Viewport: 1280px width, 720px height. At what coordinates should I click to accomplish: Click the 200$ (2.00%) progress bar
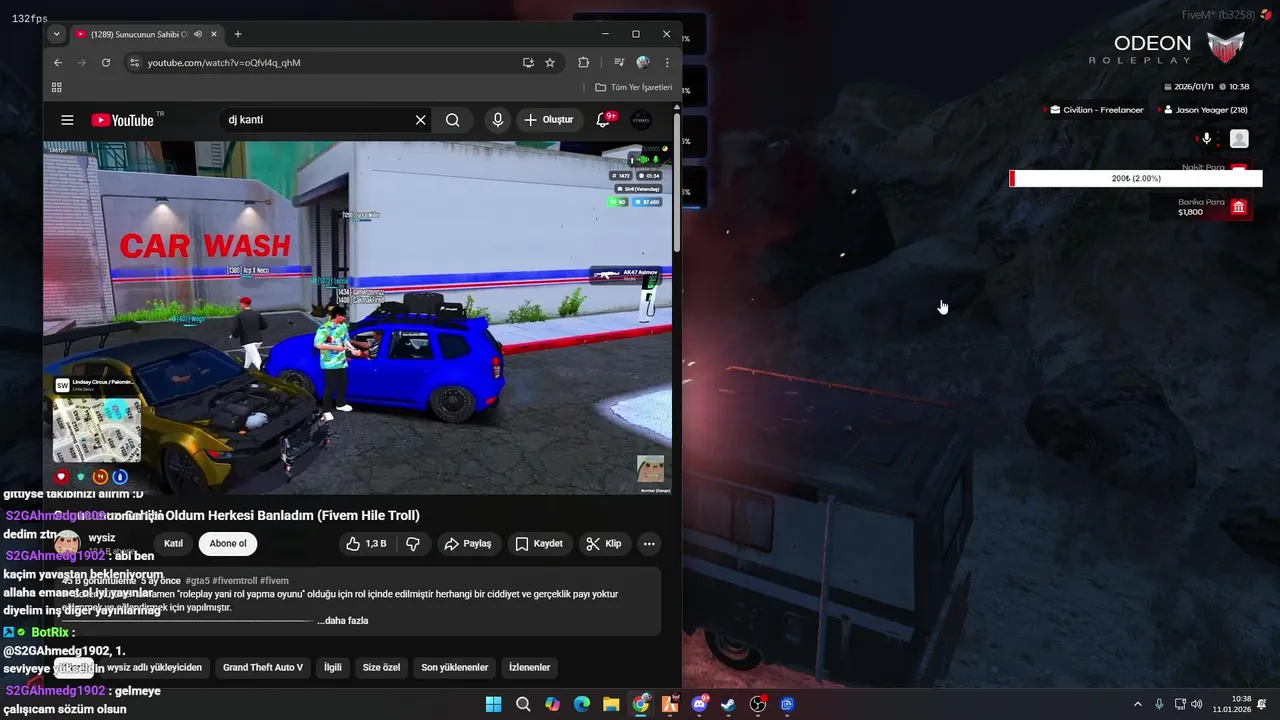1136,179
